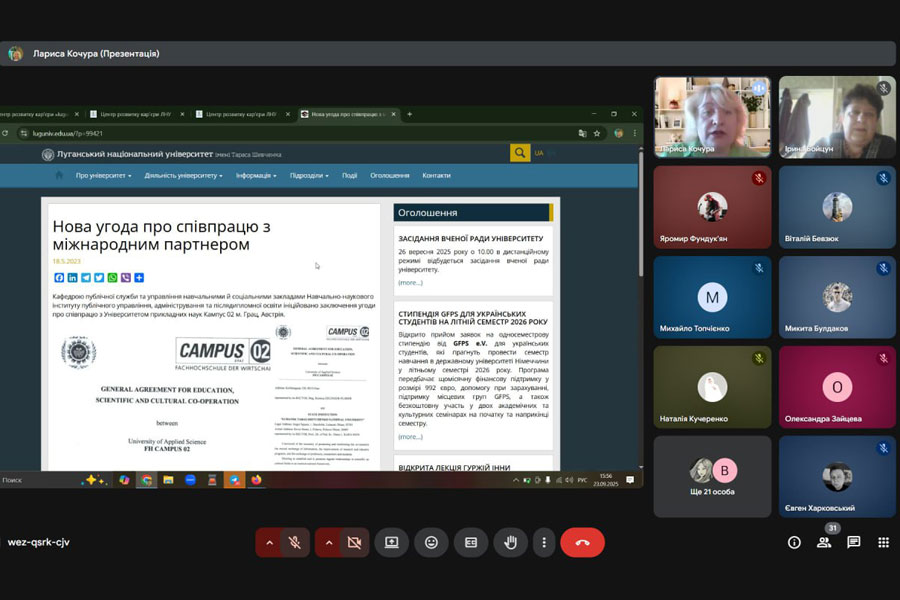Click the present screen icon

(x=391, y=542)
